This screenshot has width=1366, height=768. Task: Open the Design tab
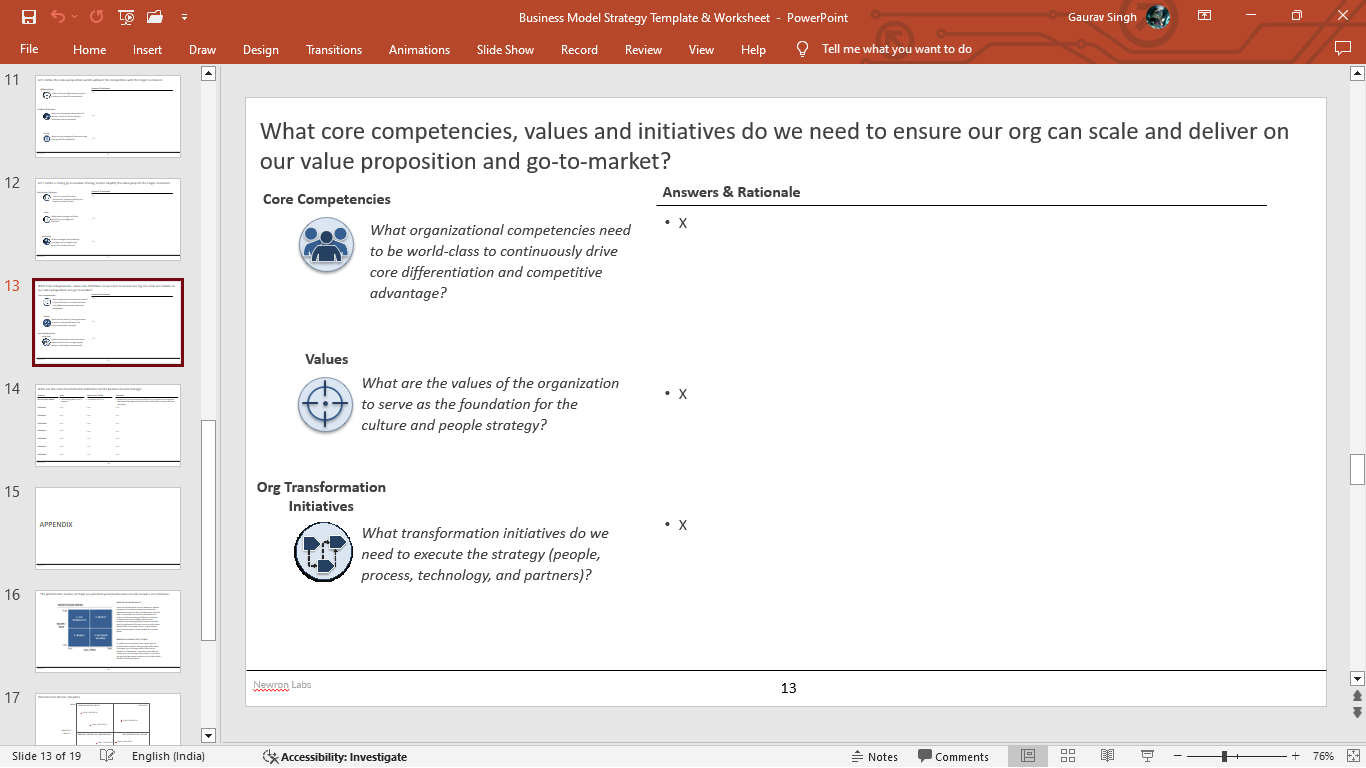pyautogui.click(x=261, y=50)
